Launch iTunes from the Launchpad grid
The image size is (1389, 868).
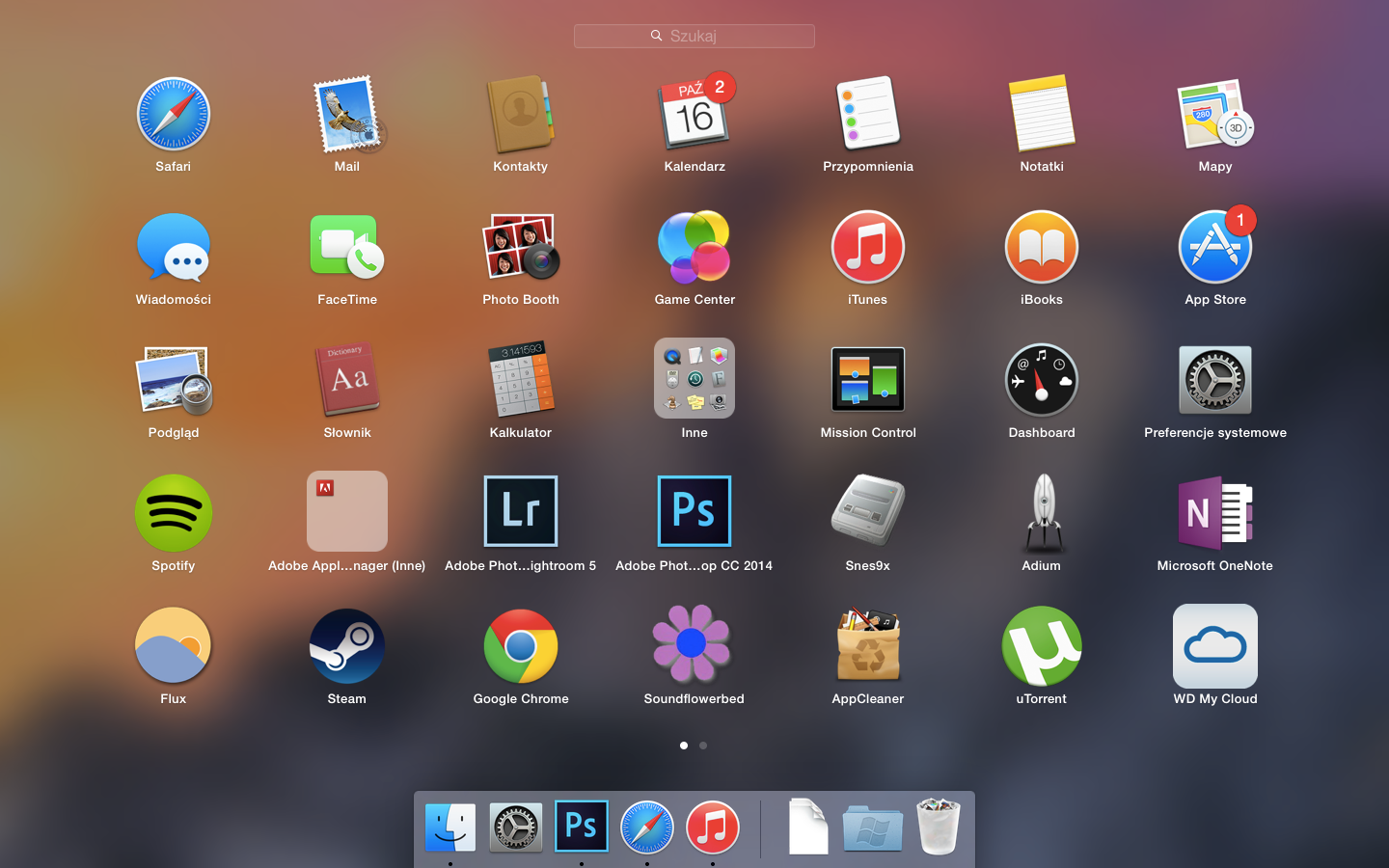[x=868, y=248]
